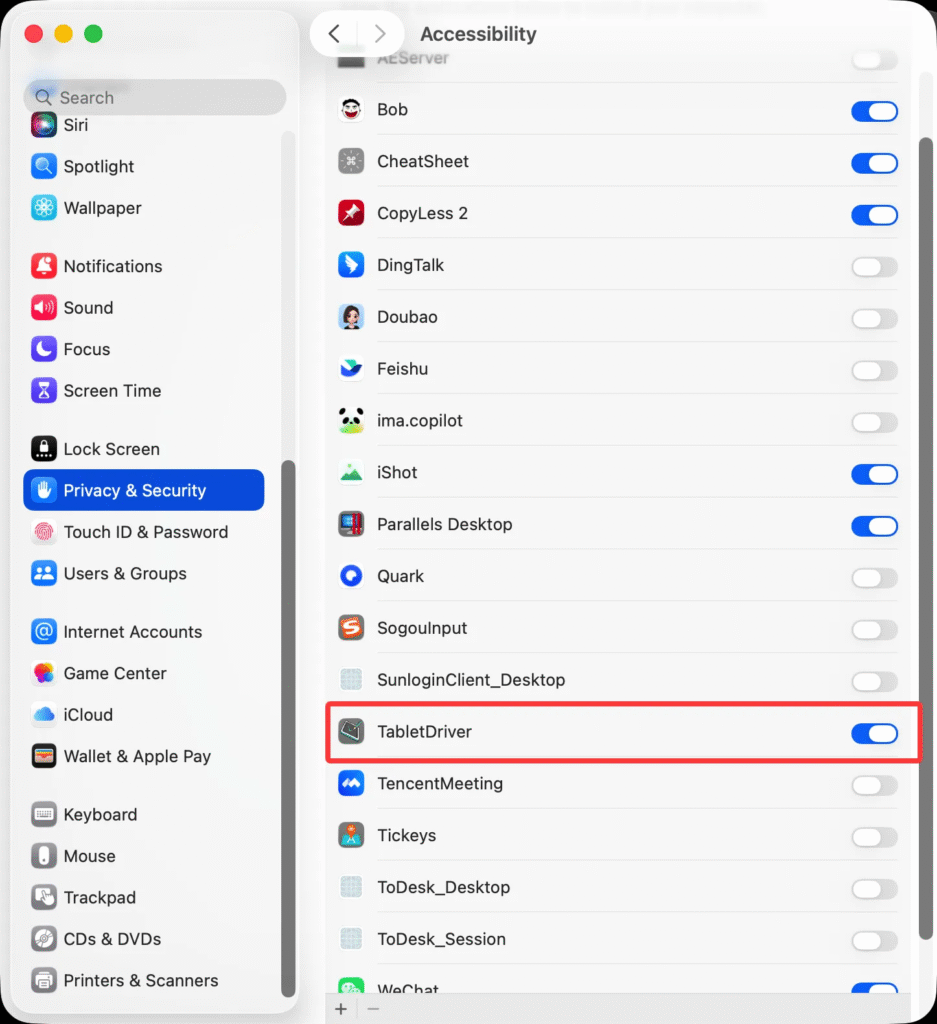The height and width of the screenshot is (1024, 937).
Task: Click the ima.copilot panda icon
Action: (x=351, y=421)
